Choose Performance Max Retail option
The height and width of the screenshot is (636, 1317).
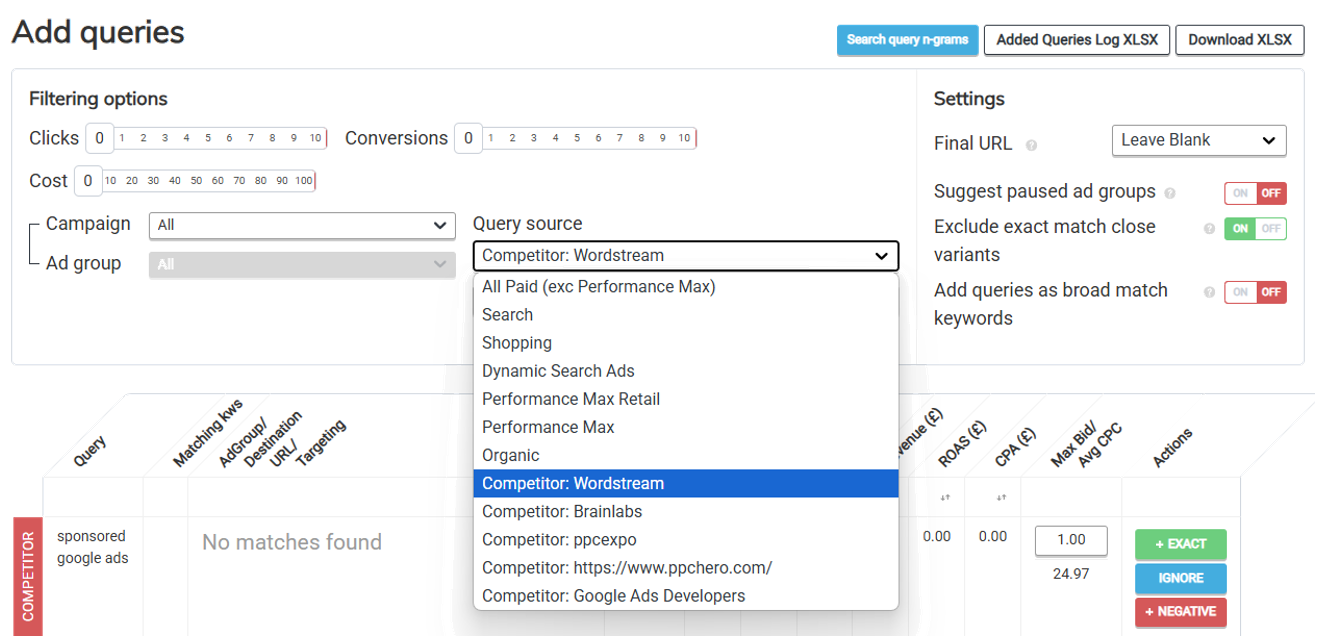[x=571, y=399]
